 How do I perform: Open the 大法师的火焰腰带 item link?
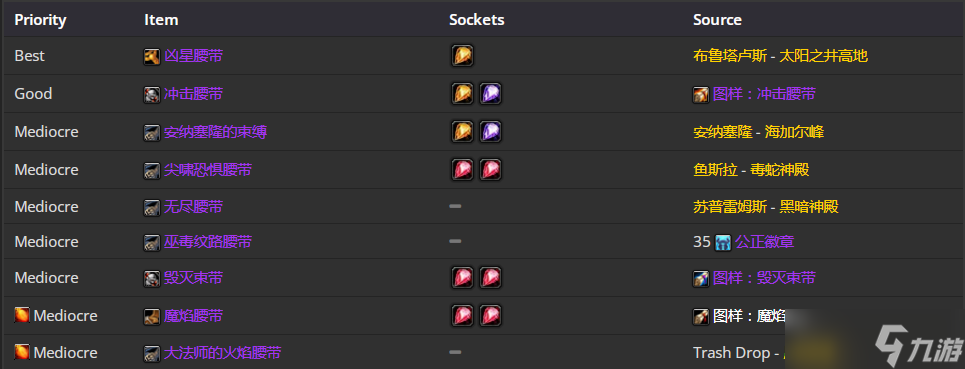(x=223, y=353)
